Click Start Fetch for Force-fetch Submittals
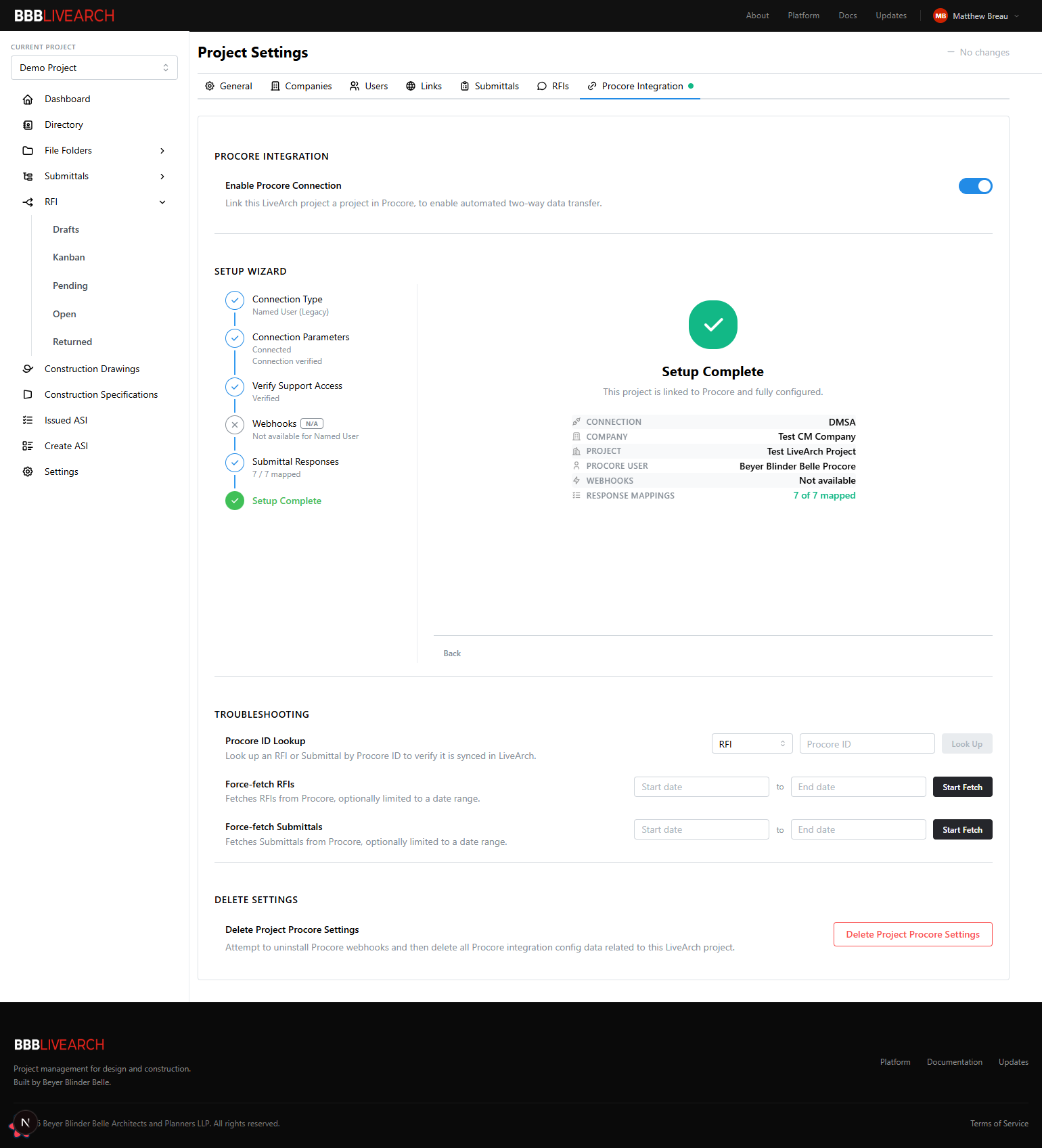 click(962, 829)
